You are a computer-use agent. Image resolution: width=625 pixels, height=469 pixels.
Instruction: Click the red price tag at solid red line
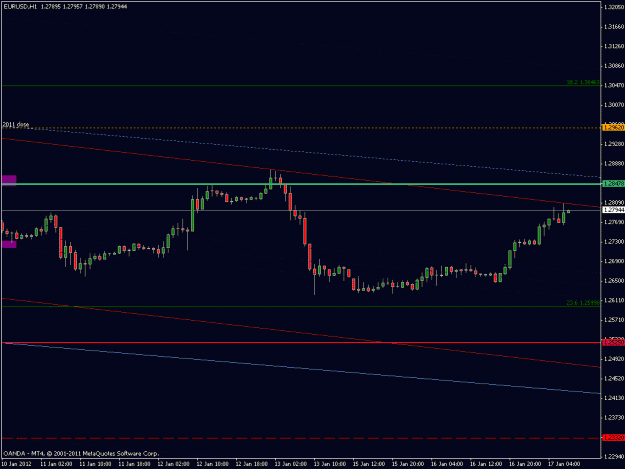pyautogui.click(x=613, y=342)
